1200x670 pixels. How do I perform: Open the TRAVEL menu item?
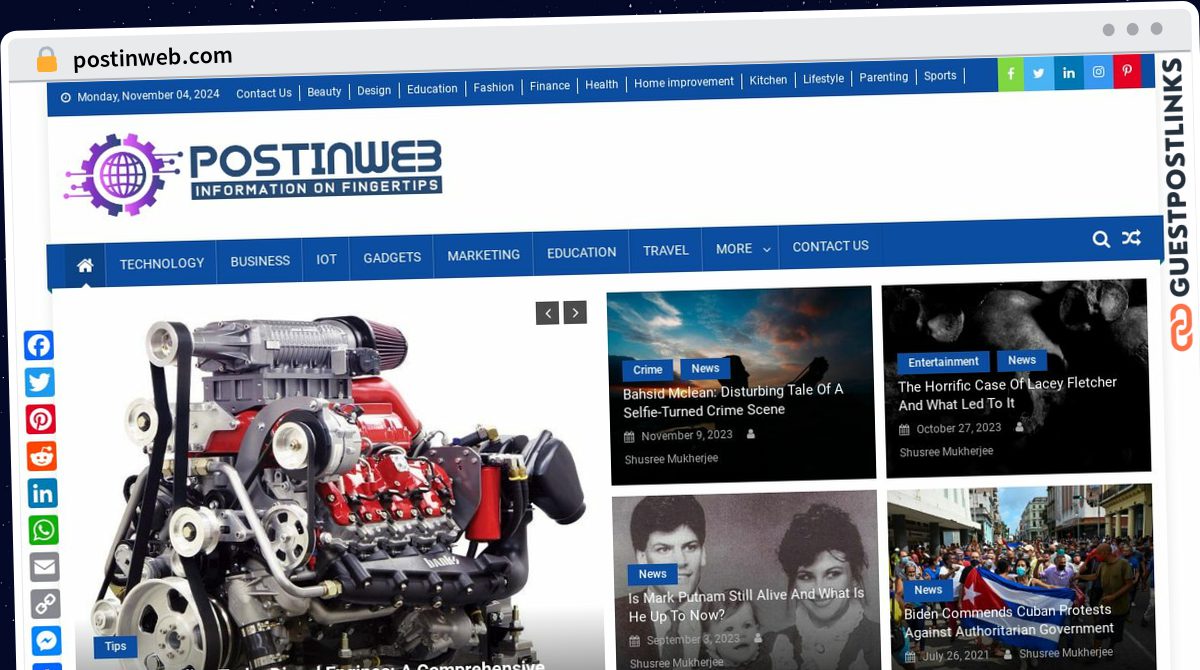pos(666,250)
